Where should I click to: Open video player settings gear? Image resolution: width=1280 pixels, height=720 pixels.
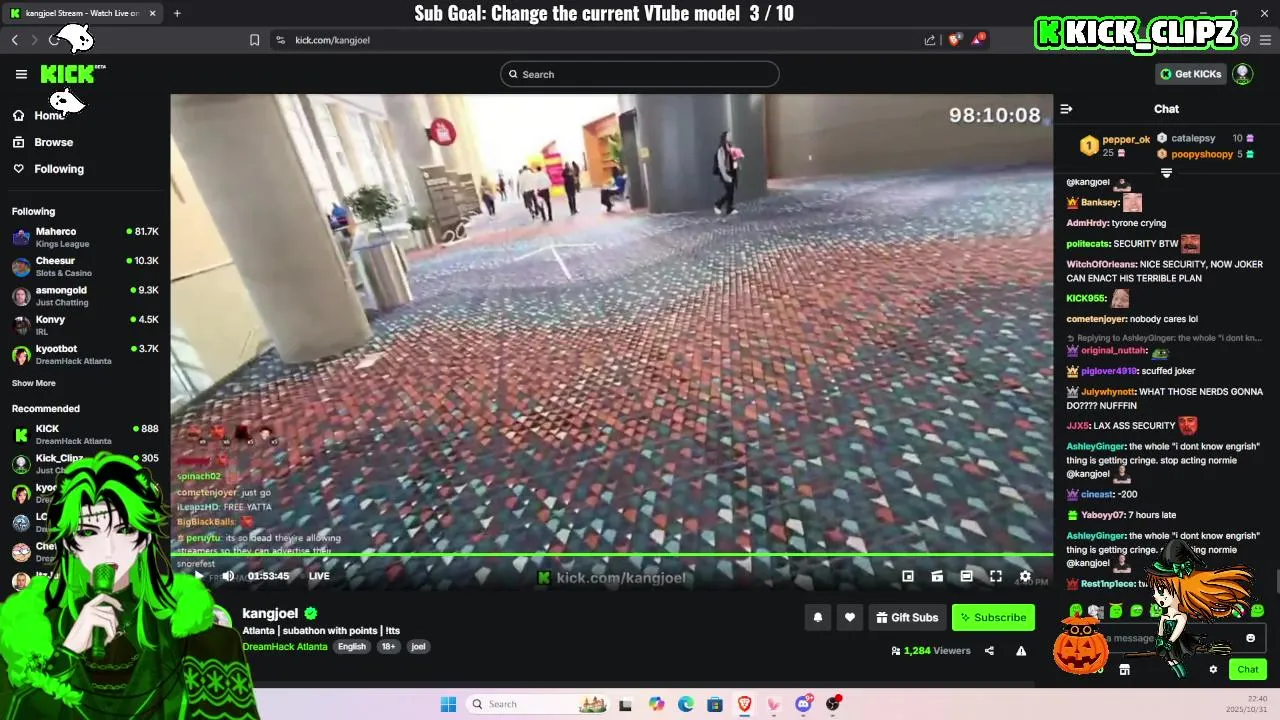(1025, 576)
